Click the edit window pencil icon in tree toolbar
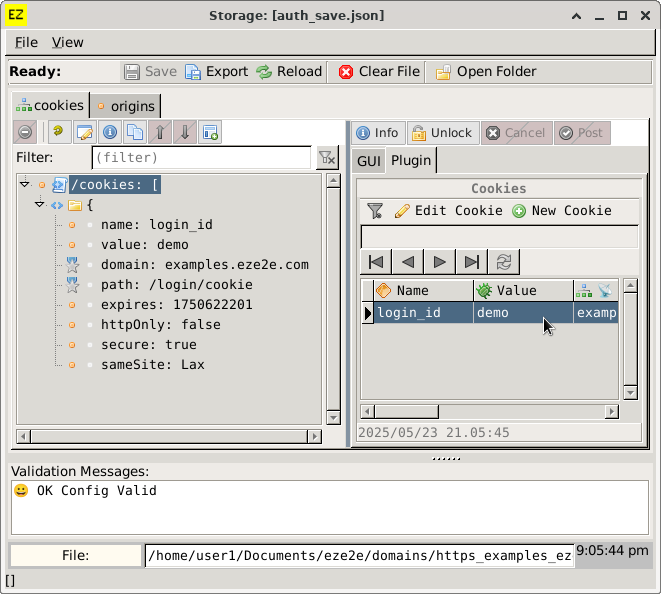This screenshot has width=661, height=594. pos(84,132)
